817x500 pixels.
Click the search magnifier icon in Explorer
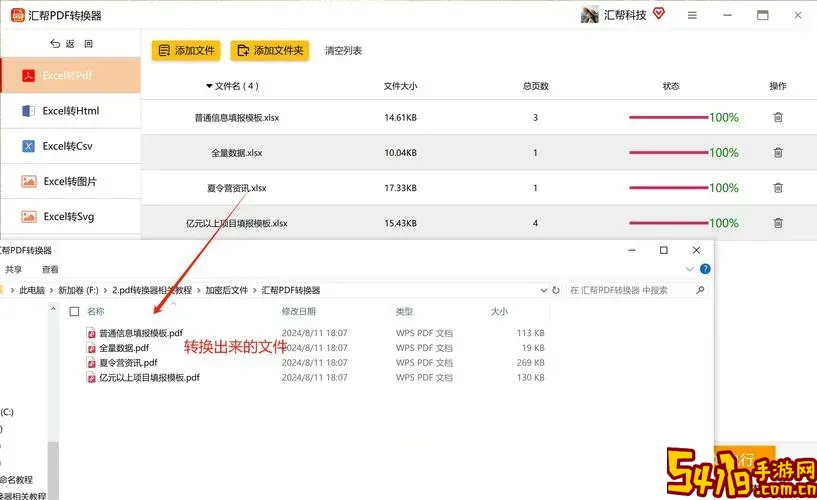pyautogui.click(x=700, y=290)
